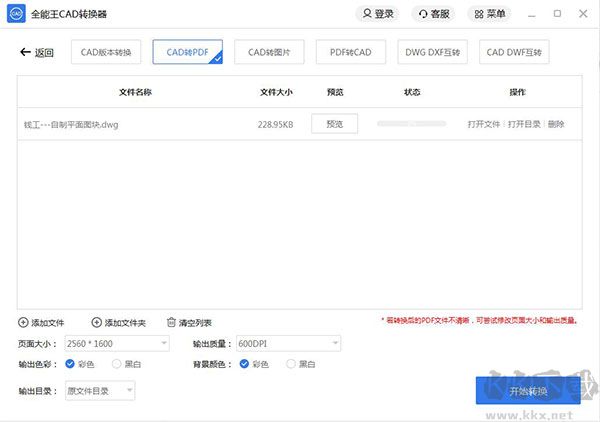Screen dimensions: 600x422
Task: Select 黑白 radio for 背景颜色
Action: pos(291,363)
